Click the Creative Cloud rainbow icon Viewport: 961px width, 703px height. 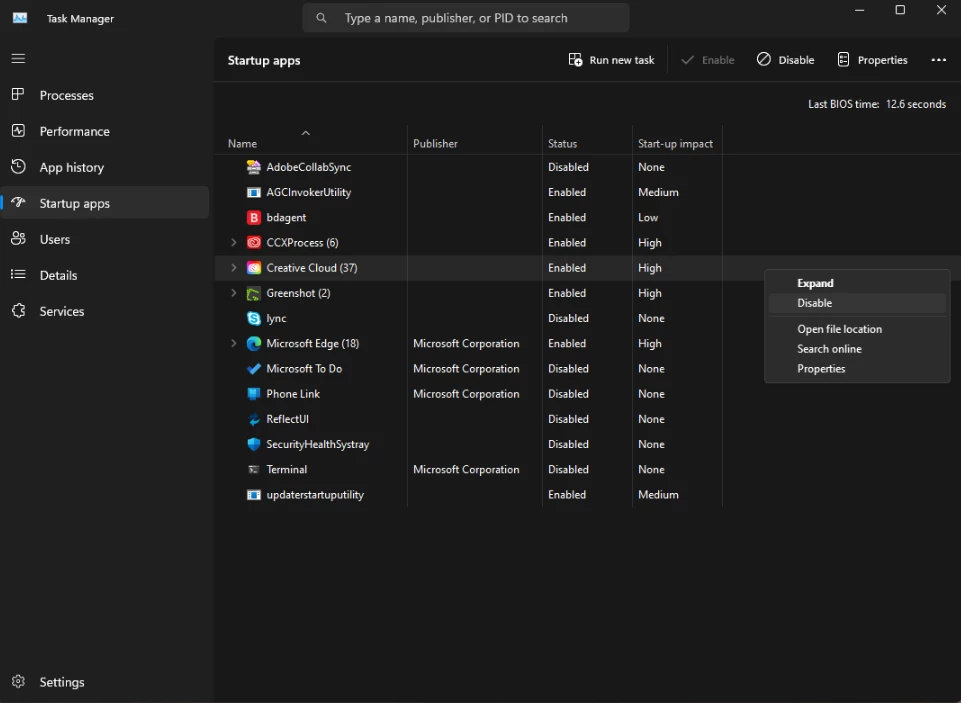(253, 268)
